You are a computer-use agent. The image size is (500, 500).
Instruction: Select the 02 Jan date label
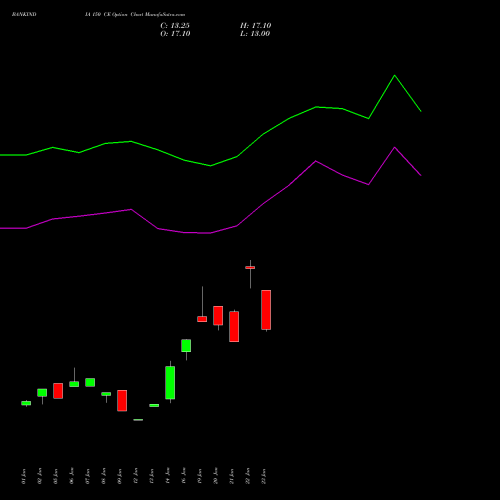tap(40, 476)
